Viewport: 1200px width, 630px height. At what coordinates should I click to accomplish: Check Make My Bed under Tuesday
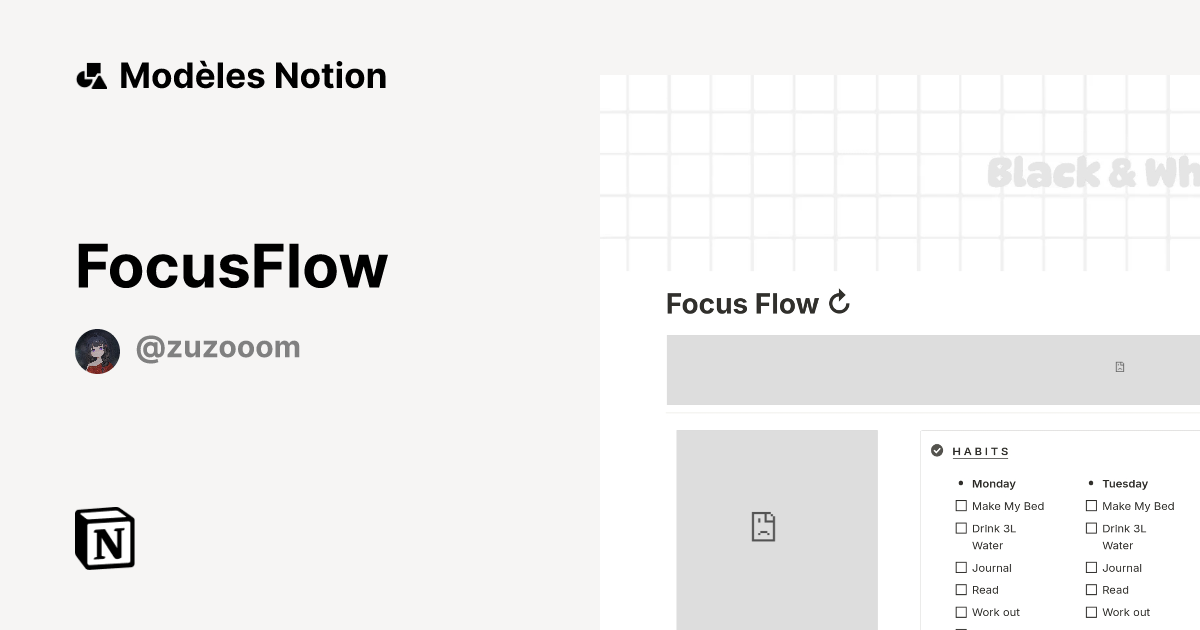tap(1091, 505)
